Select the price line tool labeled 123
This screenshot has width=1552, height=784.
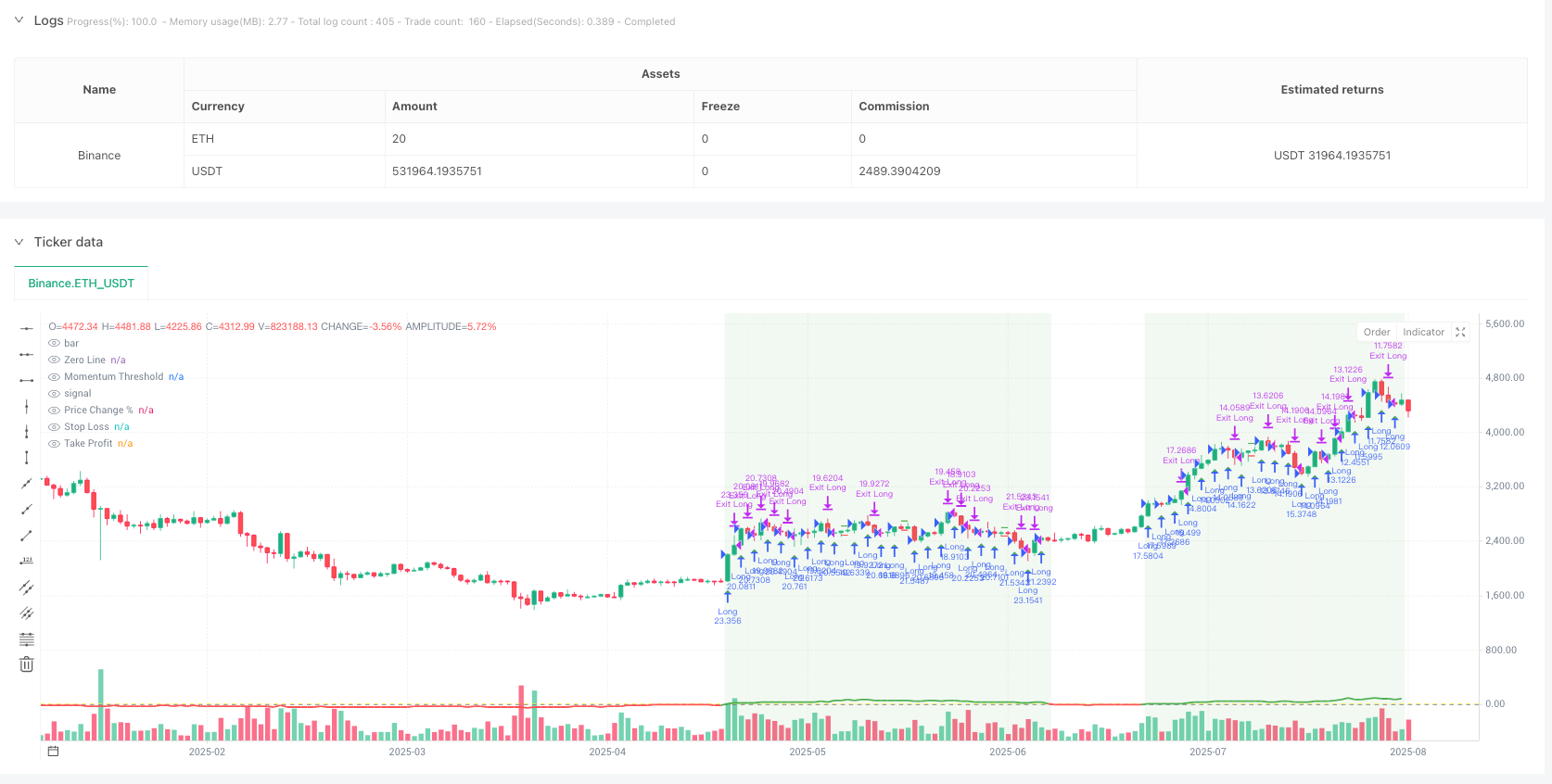(x=27, y=562)
